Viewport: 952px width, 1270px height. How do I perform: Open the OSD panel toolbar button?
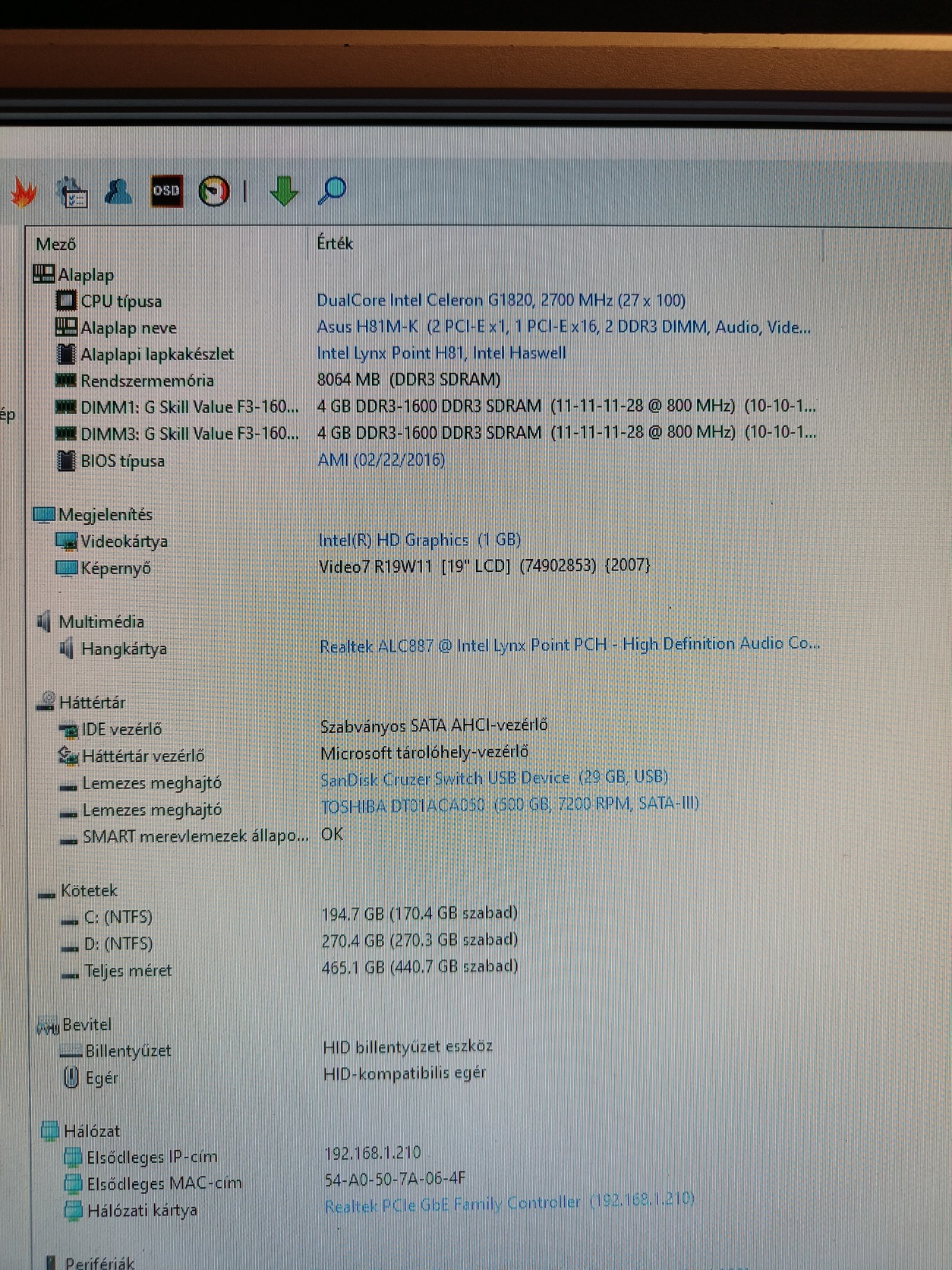(166, 191)
